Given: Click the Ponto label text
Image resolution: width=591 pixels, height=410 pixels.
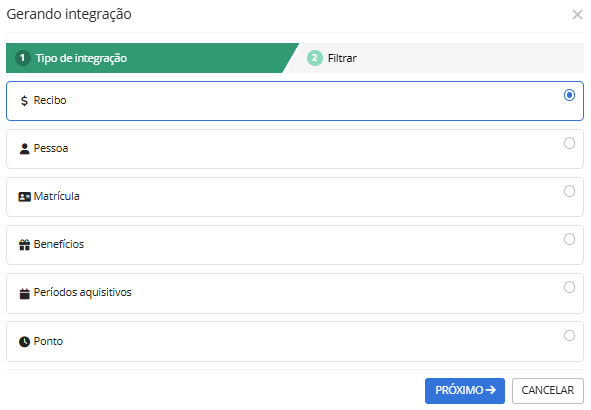Looking at the screenshot, I should coord(48,341).
